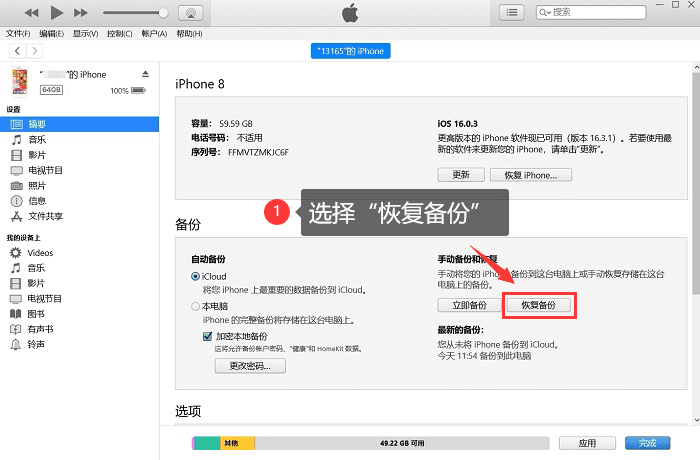The image size is (700, 460).
Task: Click the serial number FFMVTZMKJC6F
Action: pyautogui.click(x=258, y=152)
